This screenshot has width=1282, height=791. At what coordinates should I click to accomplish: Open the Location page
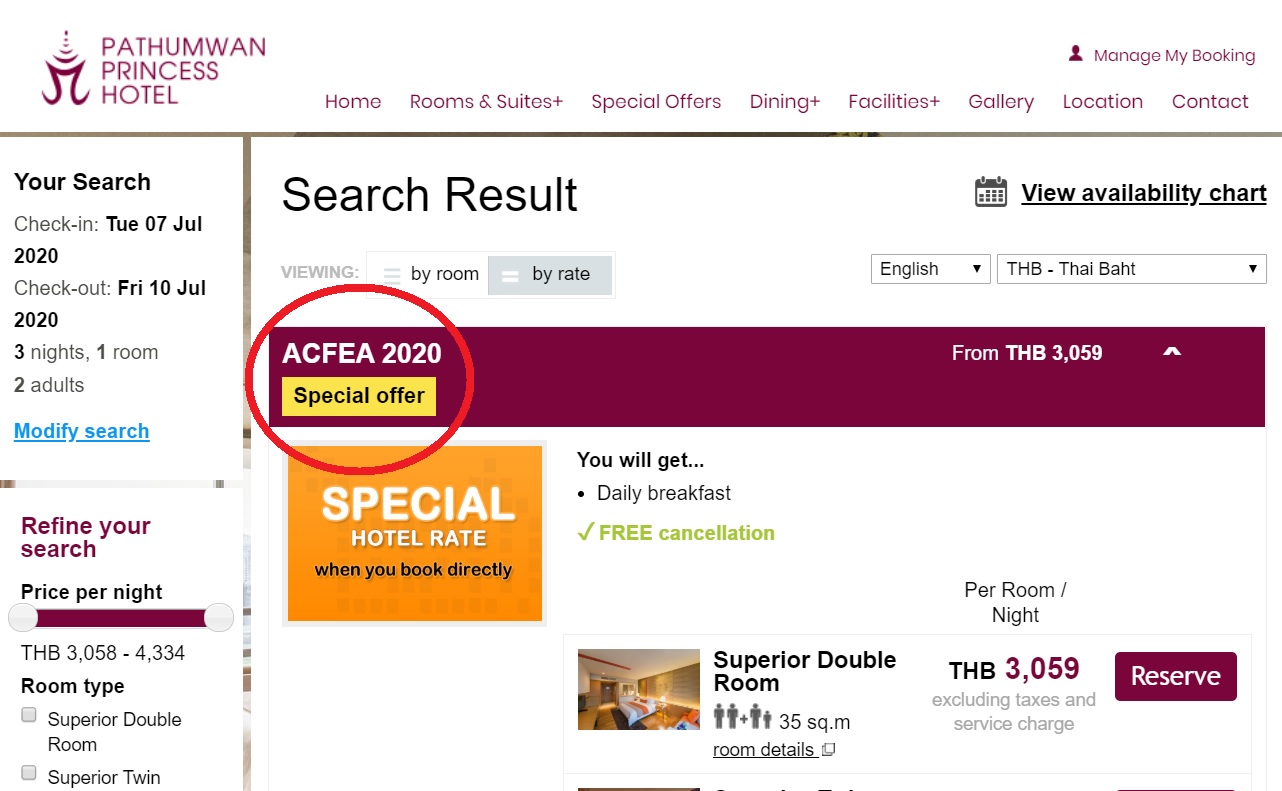(x=1103, y=101)
